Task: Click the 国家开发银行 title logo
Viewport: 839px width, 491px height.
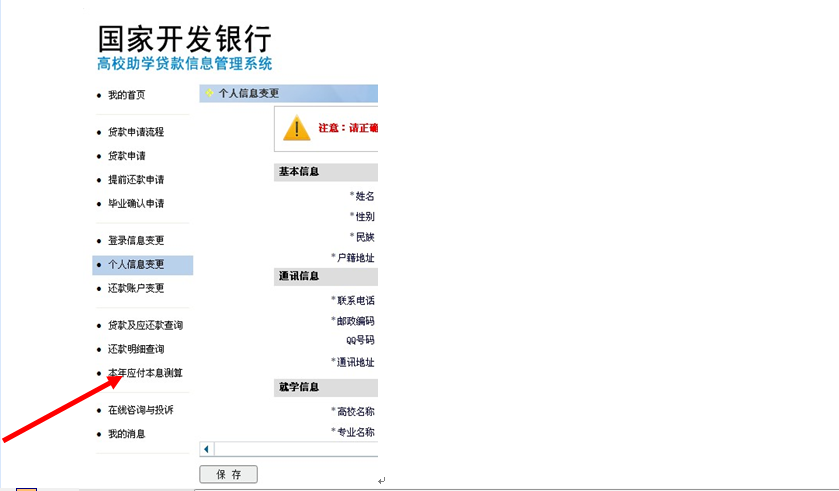Action: pyautogui.click(x=184, y=38)
